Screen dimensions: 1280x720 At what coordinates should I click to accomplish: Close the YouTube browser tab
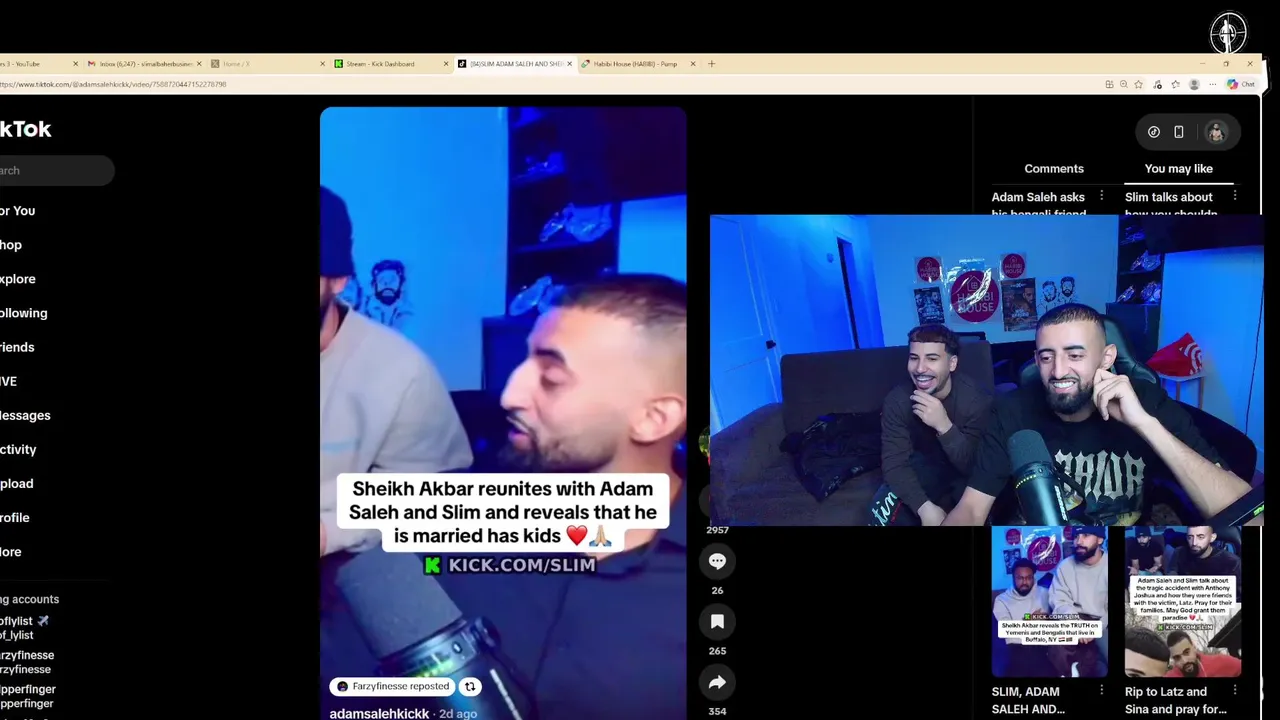click(75, 64)
